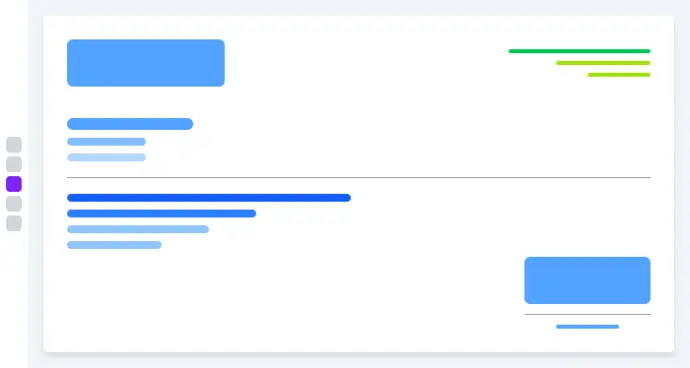This screenshot has height=368, width=690.
Task: Select the purple active square in sidebar
Action: click(x=14, y=184)
